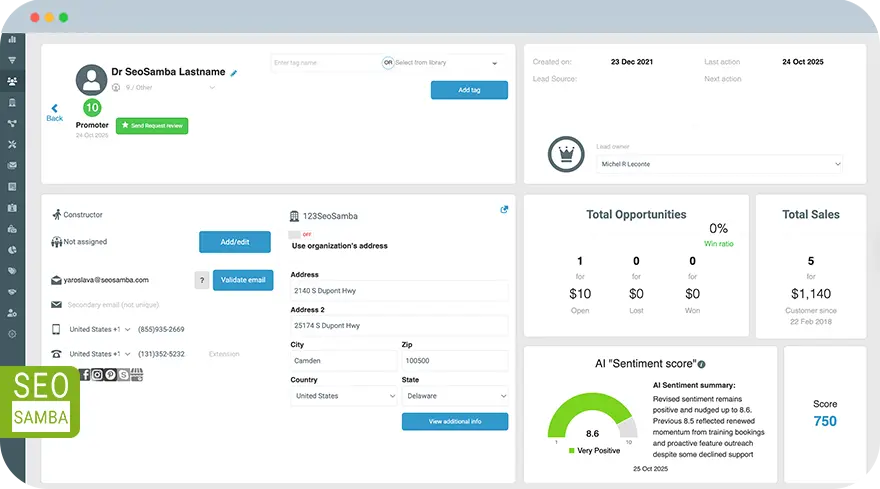This screenshot has width=880, height=489.
Task: Open the connected-nodes sidebar icon
Action: (x=12, y=124)
